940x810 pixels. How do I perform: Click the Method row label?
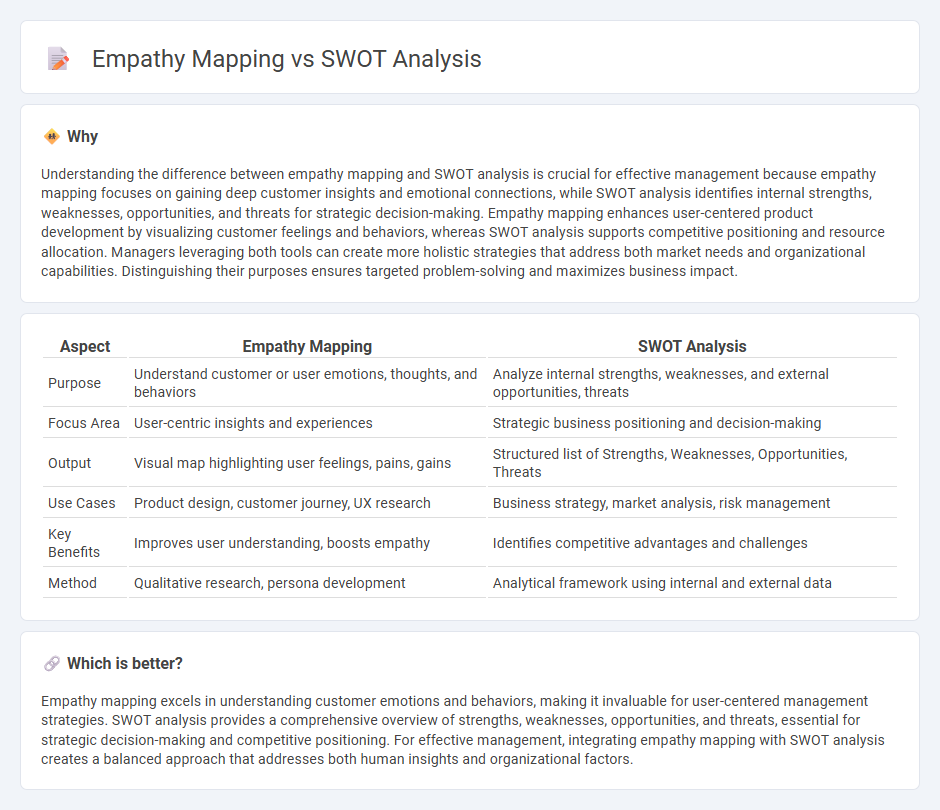tap(70, 583)
